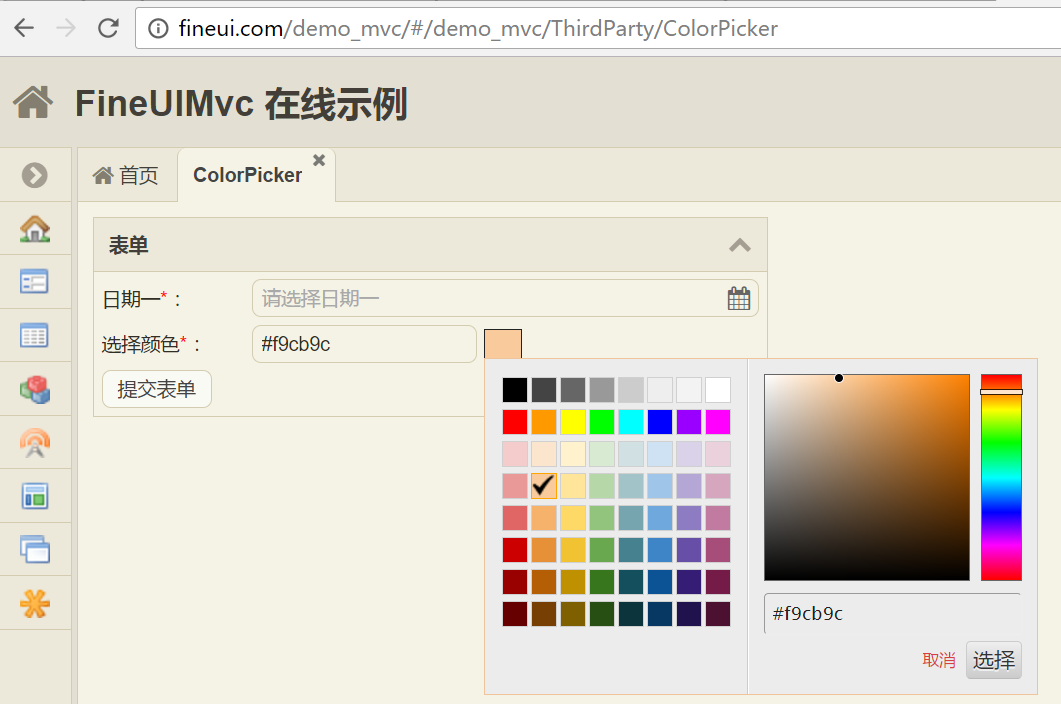Image resolution: width=1061 pixels, height=704 pixels.
Task: Pick the bright green swatch
Action: (602, 422)
